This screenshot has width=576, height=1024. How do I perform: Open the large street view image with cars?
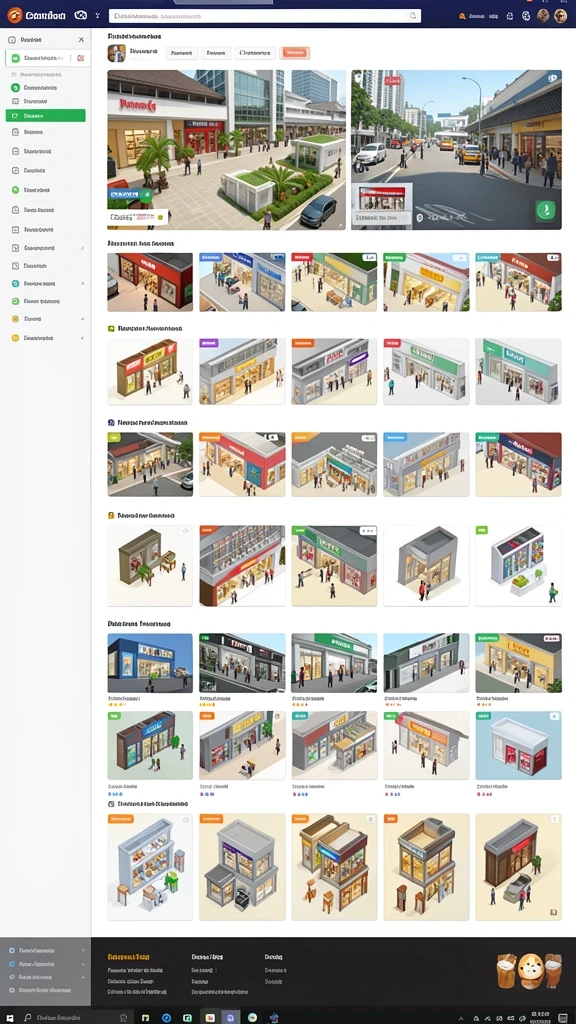456,150
